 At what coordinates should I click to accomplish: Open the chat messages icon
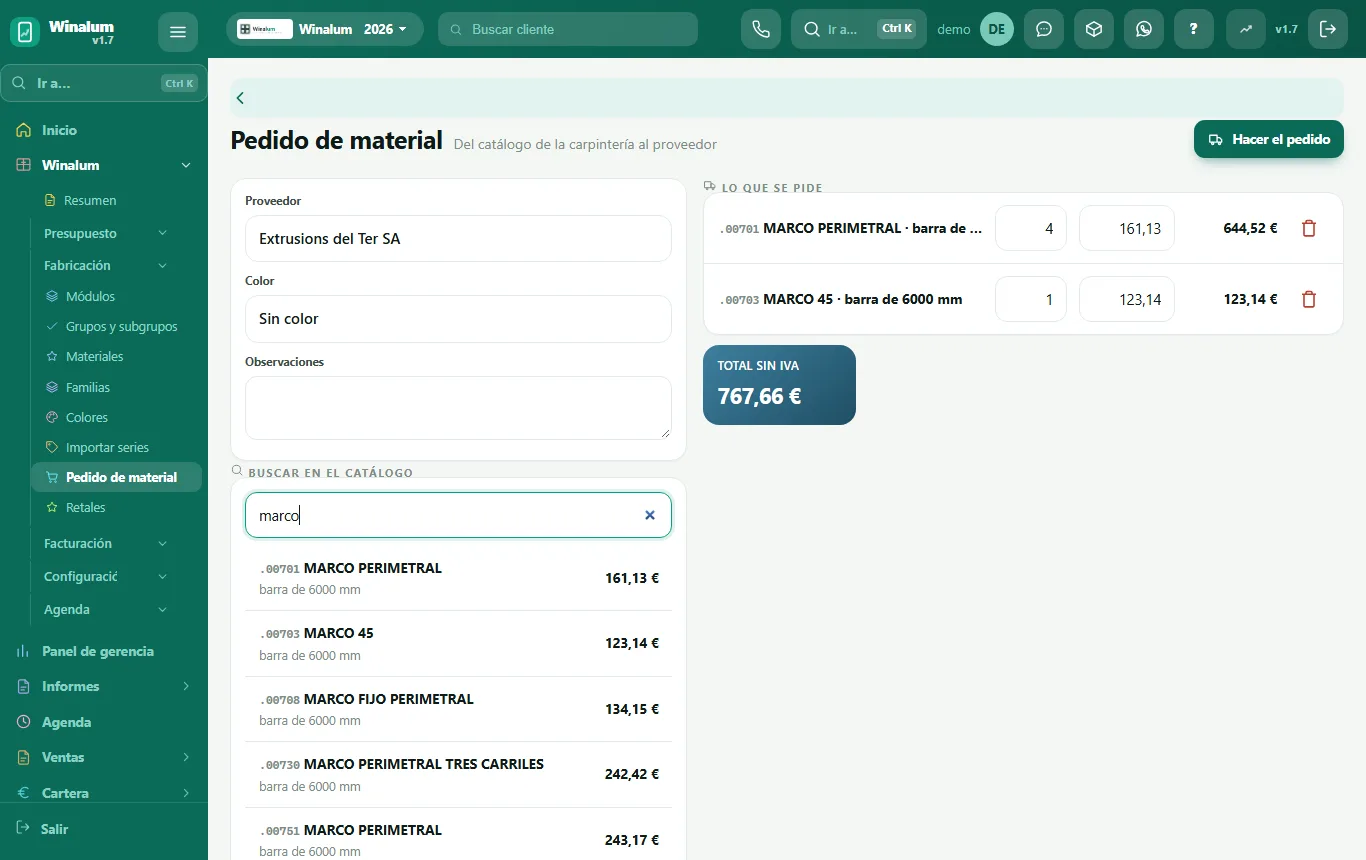click(1044, 29)
